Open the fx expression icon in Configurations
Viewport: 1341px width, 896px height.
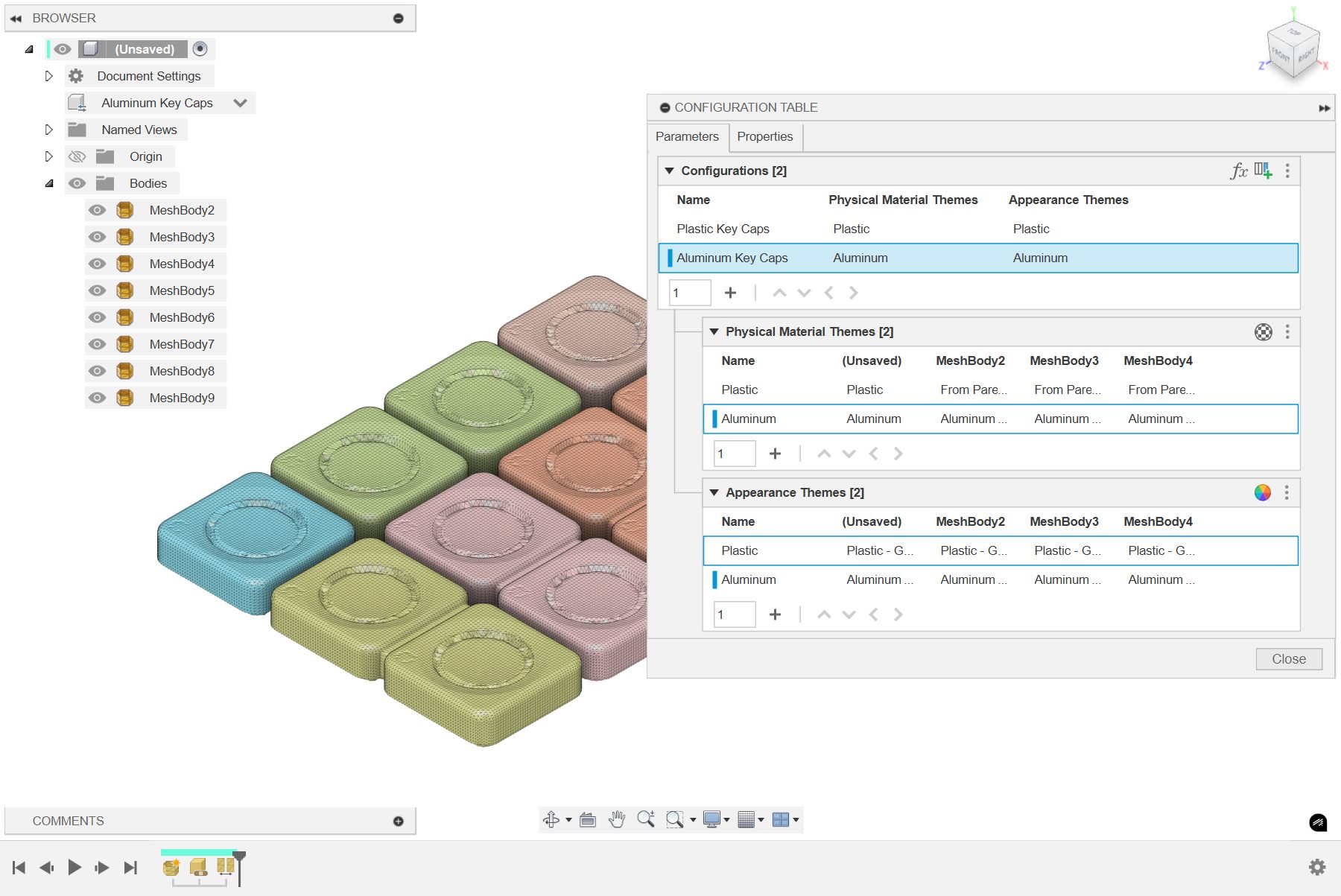click(1238, 171)
